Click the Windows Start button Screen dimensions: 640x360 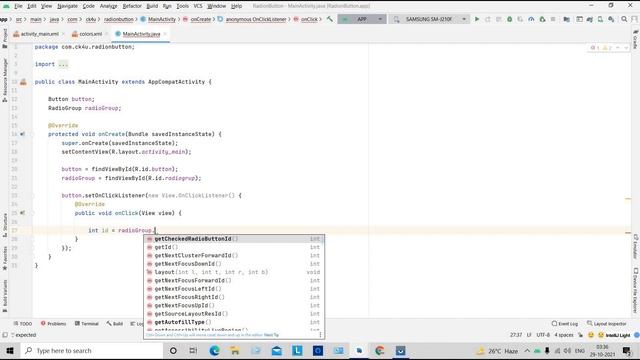pyautogui.click(x=10, y=351)
